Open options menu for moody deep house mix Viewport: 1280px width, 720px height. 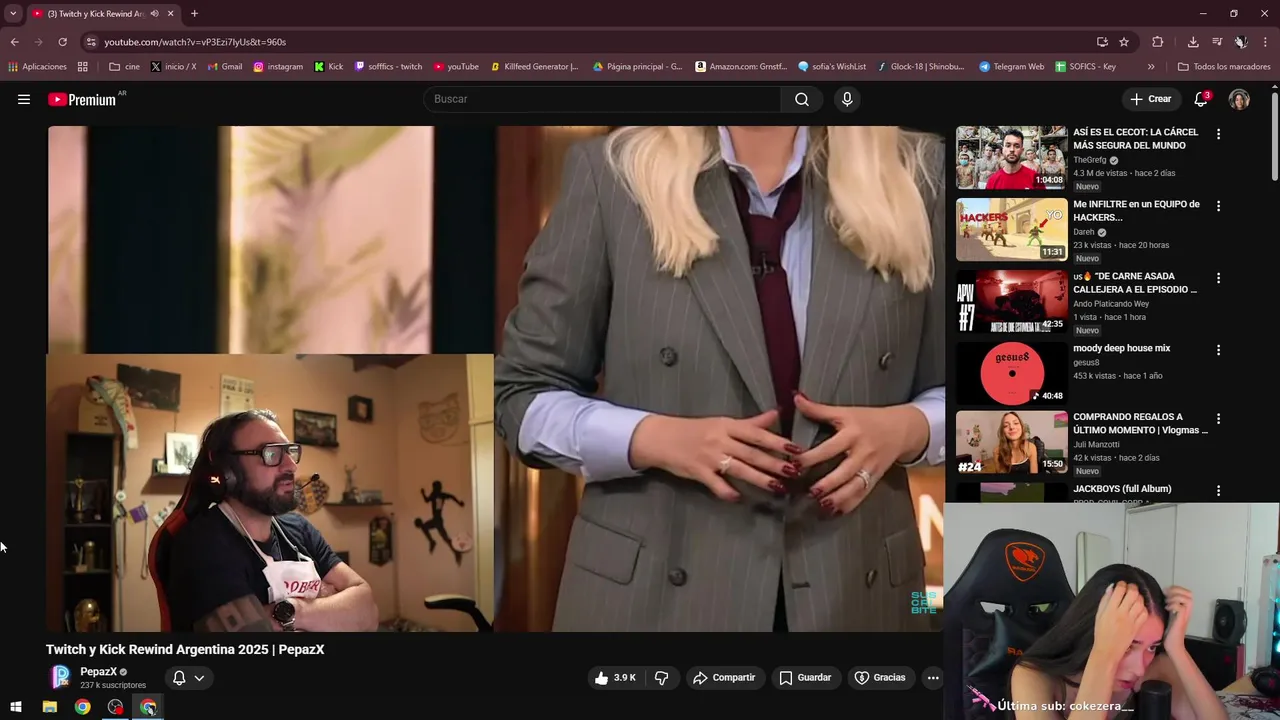(x=1218, y=350)
